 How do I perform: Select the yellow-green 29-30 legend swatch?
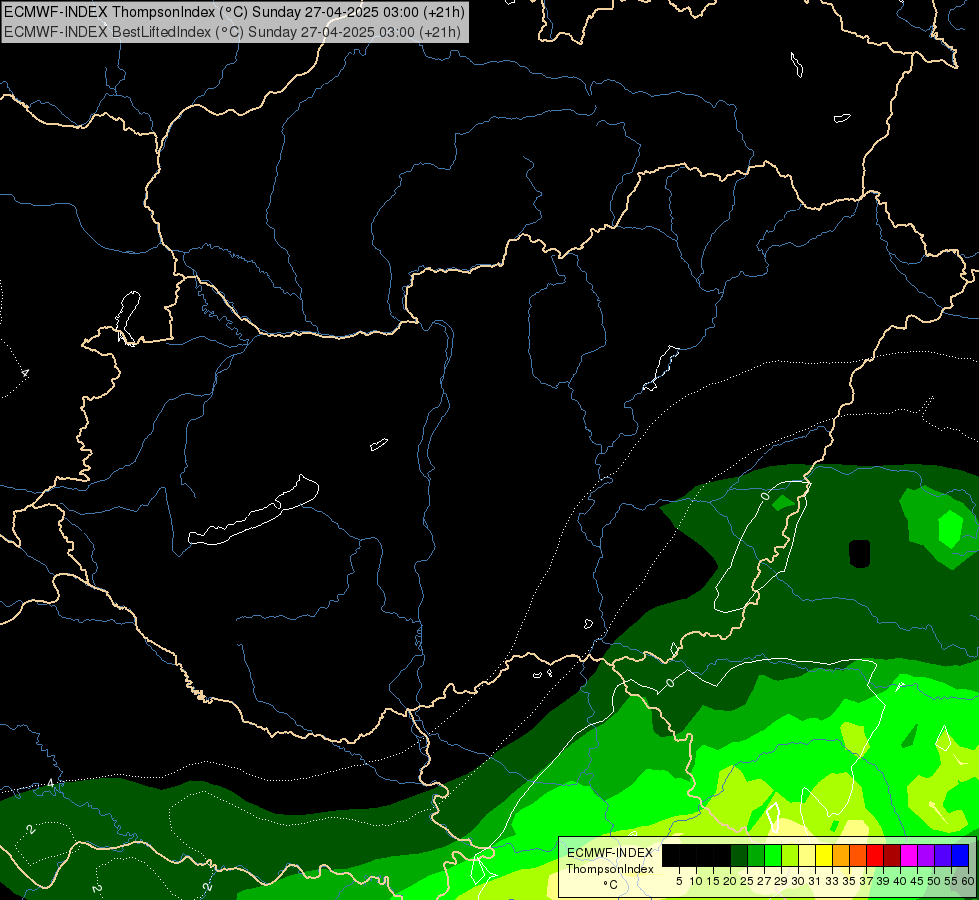790,855
